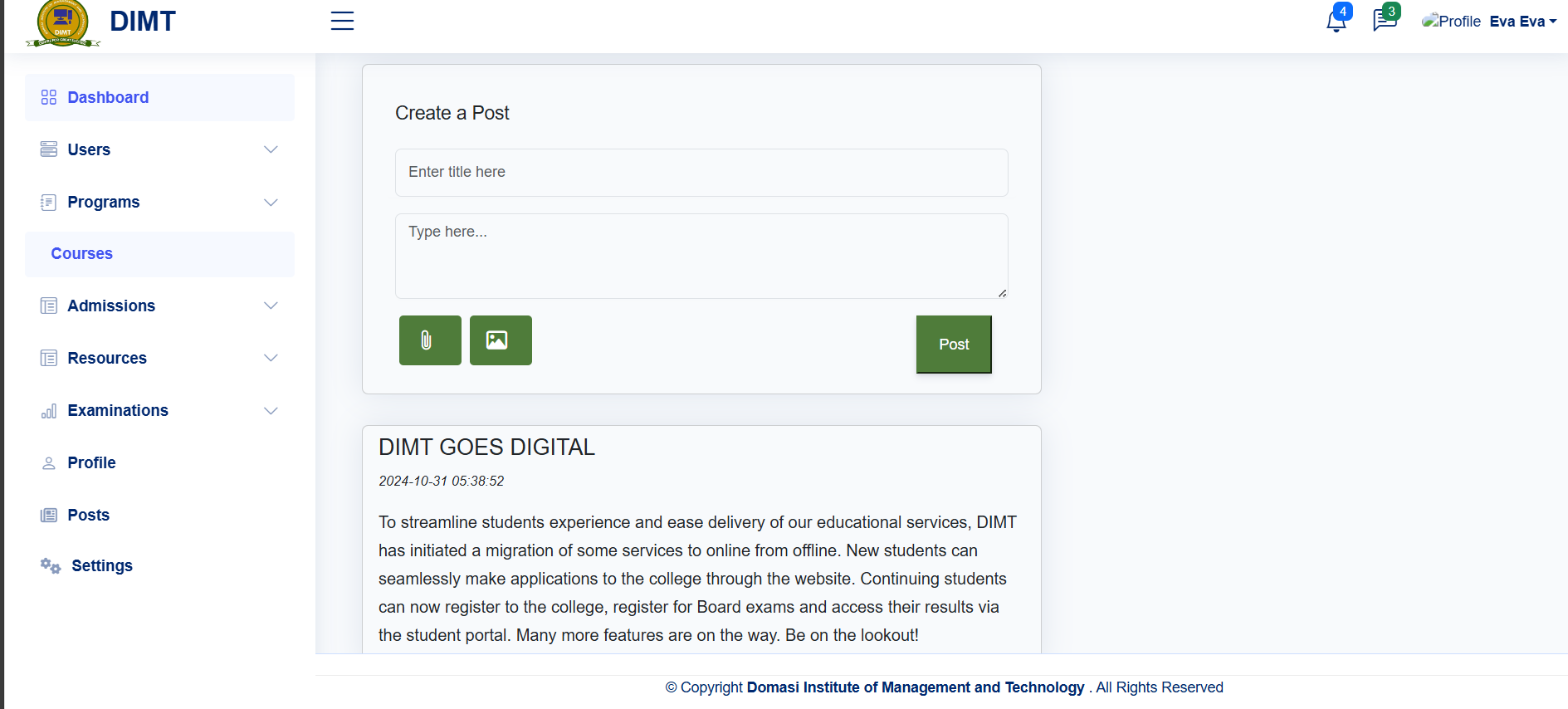Click the Profile person icon in sidebar
The height and width of the screenshot is (709, 1568).
(49, 463)
